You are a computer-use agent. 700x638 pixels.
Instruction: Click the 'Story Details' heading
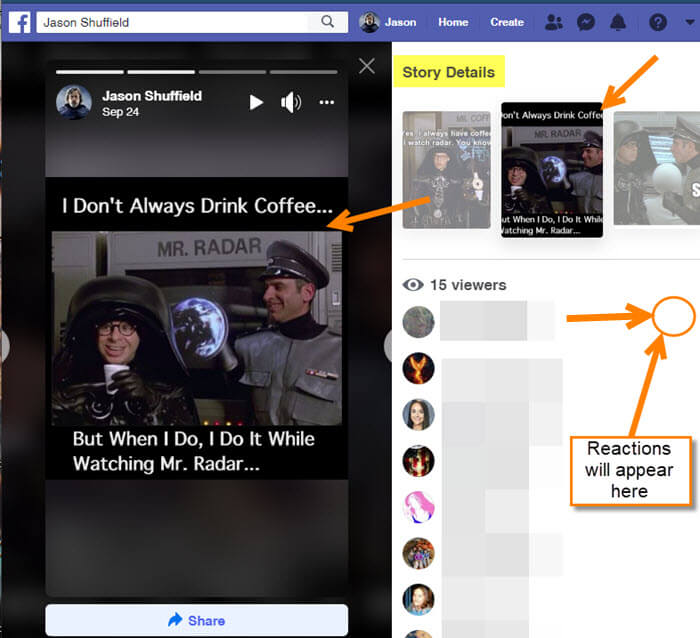click(x=449, y=72)
